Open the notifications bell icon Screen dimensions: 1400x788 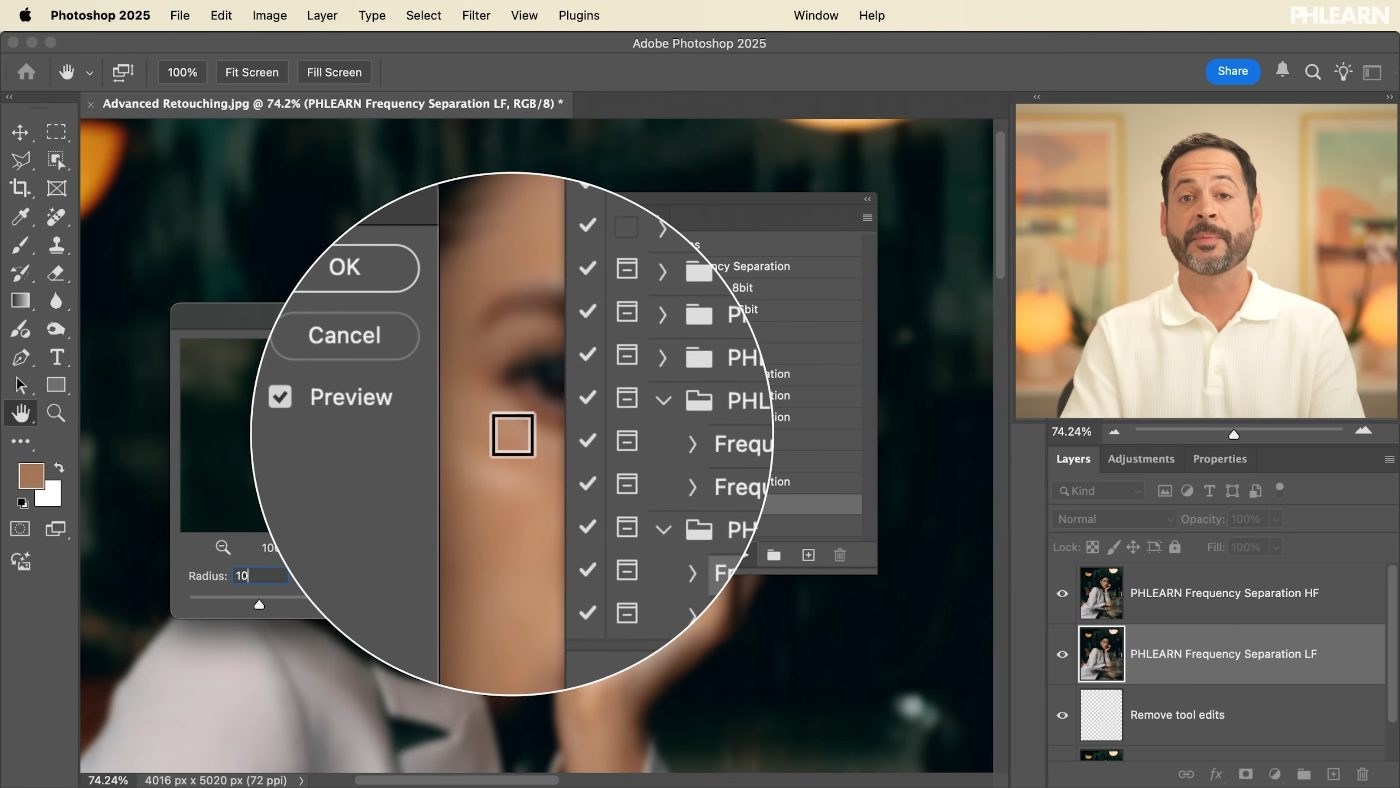pyautogui.click(x=1282, y=71)
